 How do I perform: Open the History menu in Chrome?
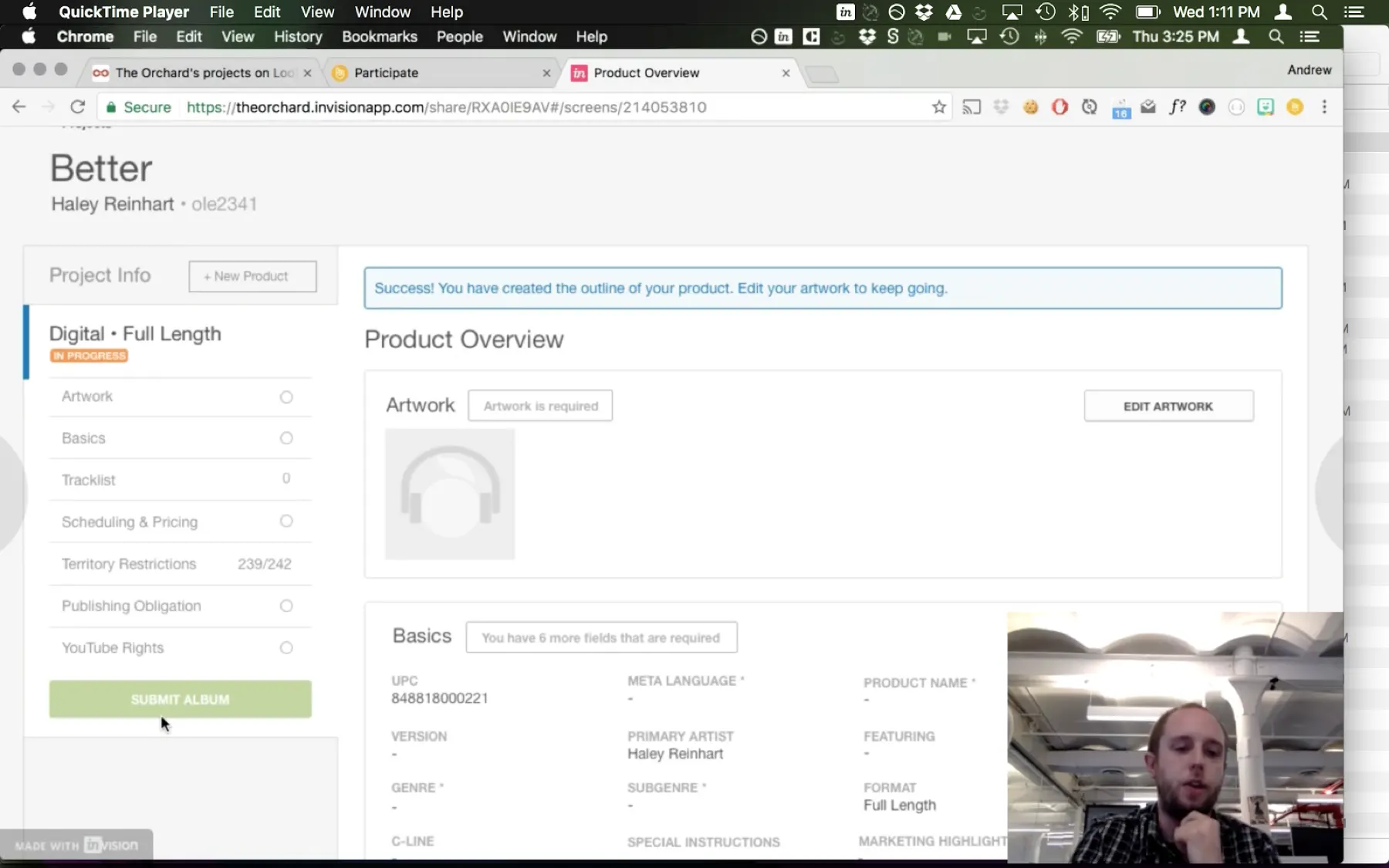pyautogui.click(x=298, y=36)
